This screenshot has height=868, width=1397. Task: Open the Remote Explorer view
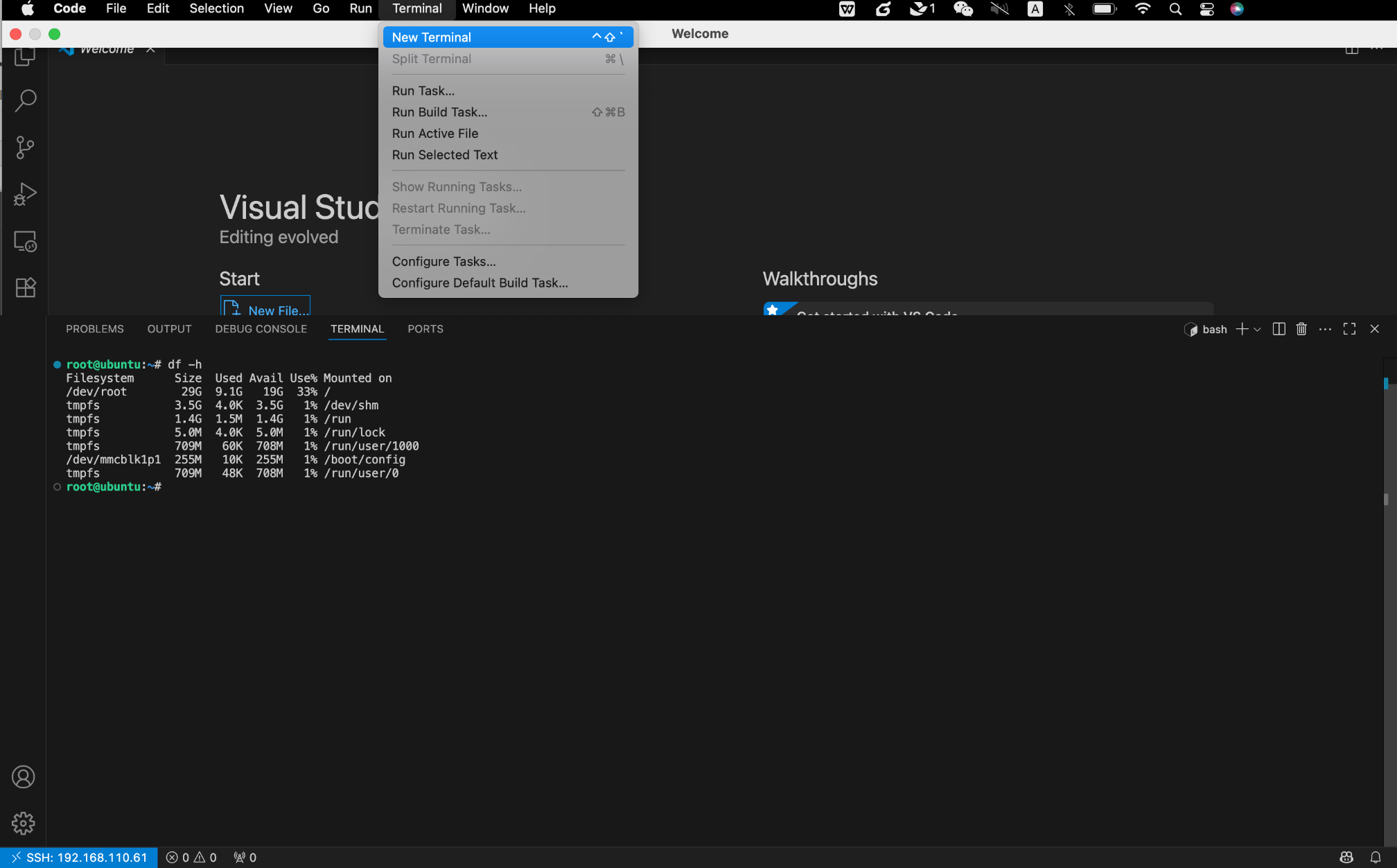click(25, 241)
